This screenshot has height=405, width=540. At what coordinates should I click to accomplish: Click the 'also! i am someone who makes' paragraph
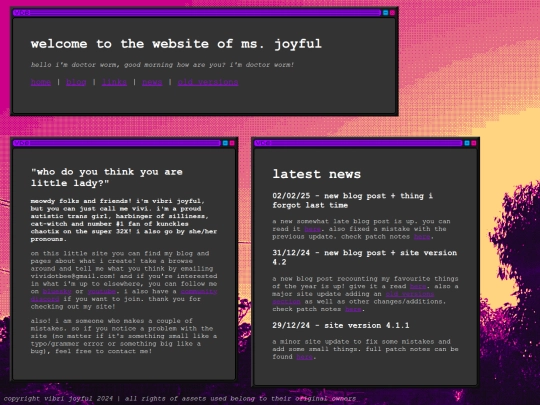pyautogui.click(x=124, y=336)
